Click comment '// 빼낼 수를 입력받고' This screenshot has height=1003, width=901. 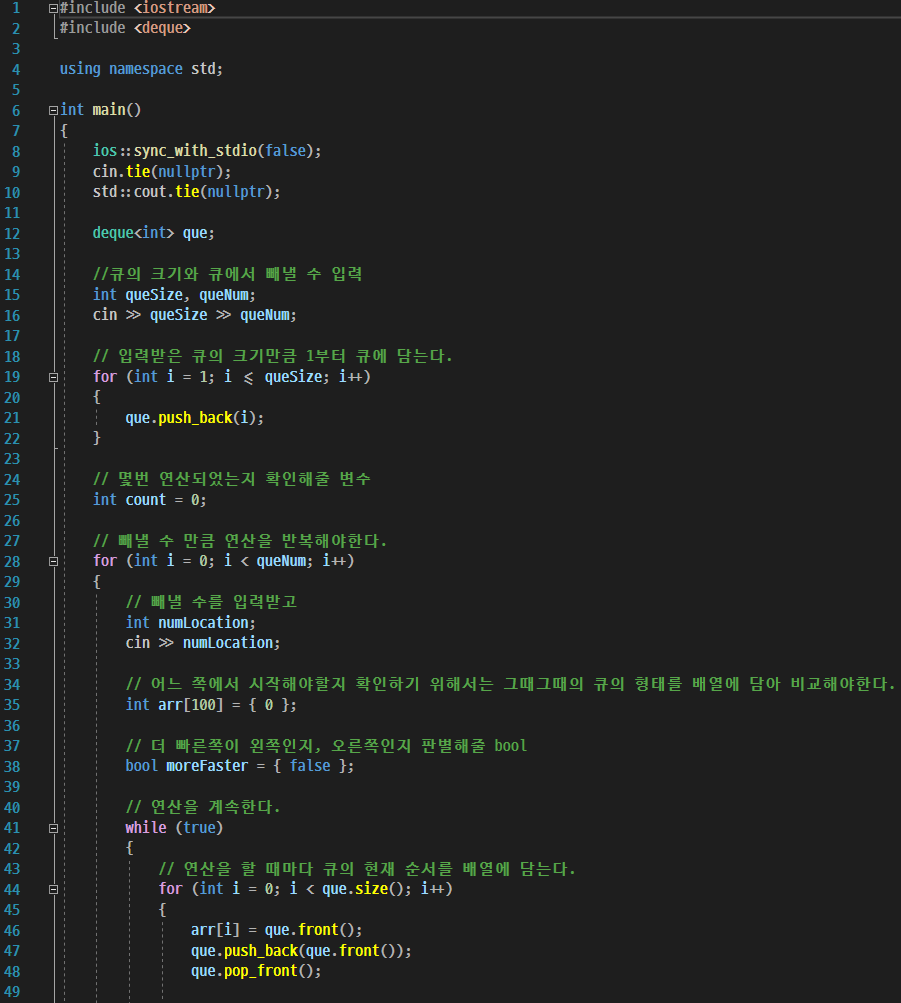[x=212, y=602]
